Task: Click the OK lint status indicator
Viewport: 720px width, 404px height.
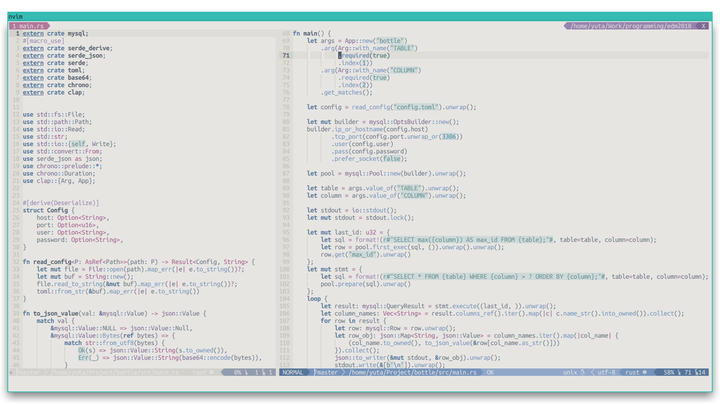Action: [x=491, y=372]
